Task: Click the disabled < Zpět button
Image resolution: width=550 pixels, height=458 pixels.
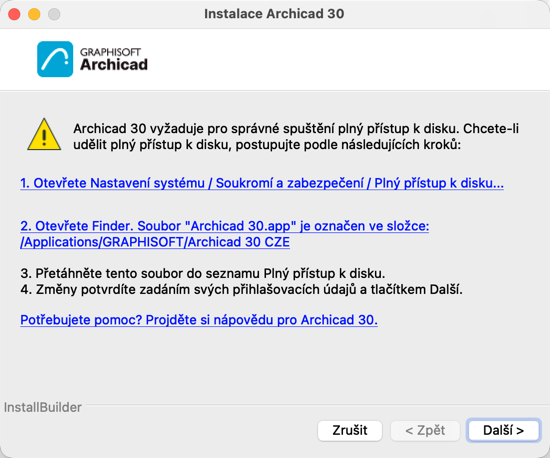Action: (425, 430)
